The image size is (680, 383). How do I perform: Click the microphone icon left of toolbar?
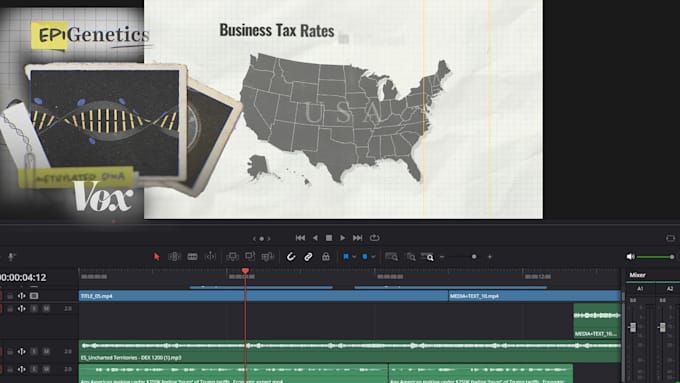(12, 257)
